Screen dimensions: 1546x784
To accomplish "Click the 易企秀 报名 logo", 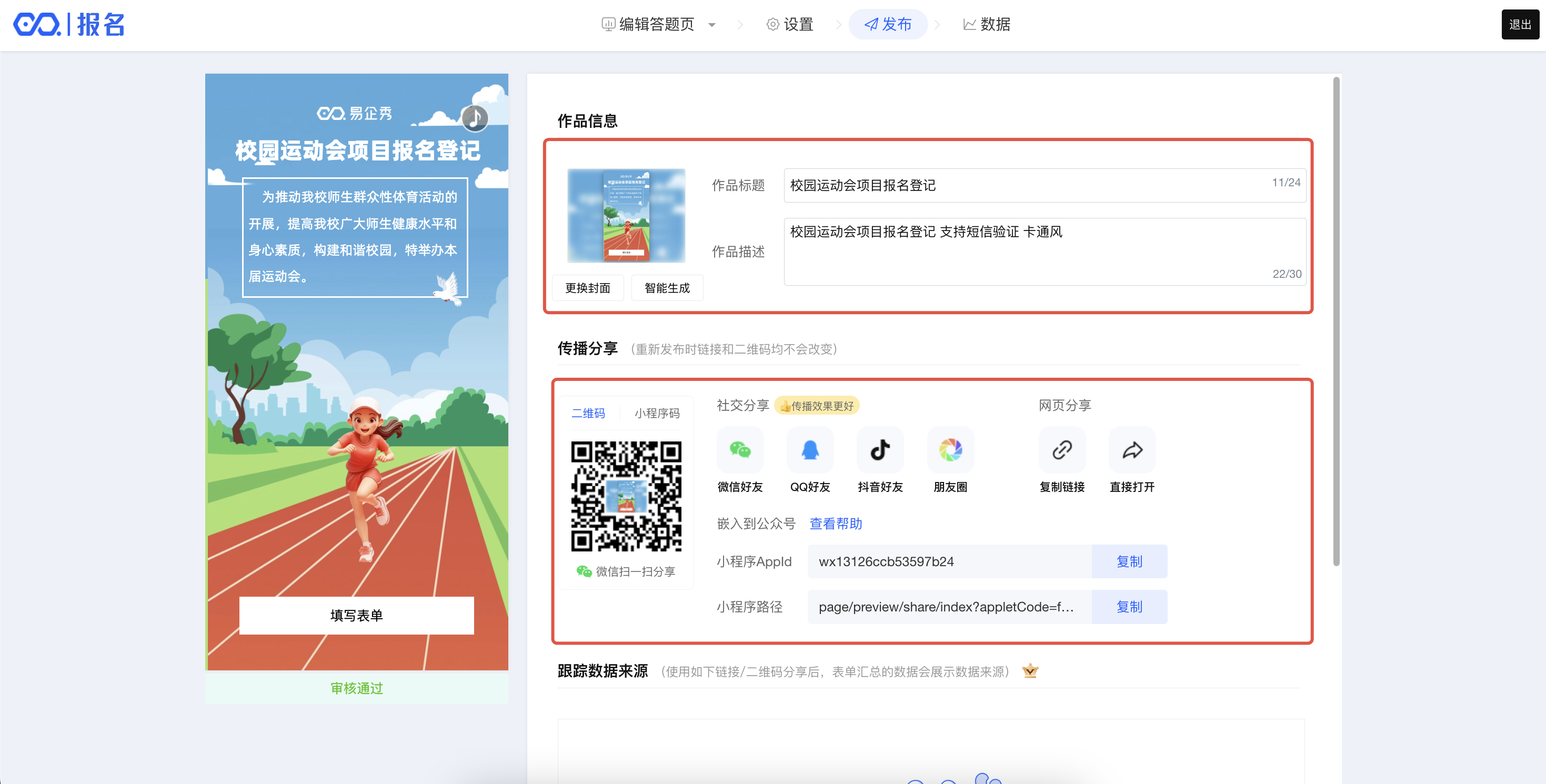I will click(69, 25).
